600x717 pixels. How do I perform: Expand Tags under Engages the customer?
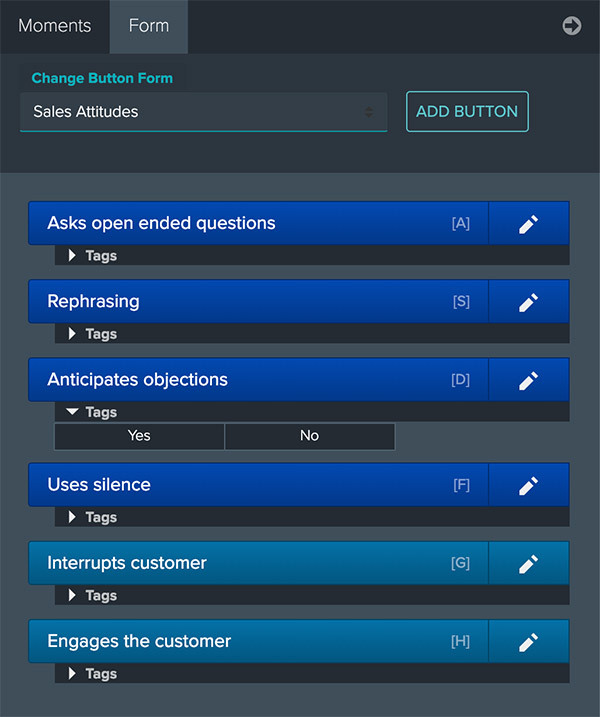point(93,674)
